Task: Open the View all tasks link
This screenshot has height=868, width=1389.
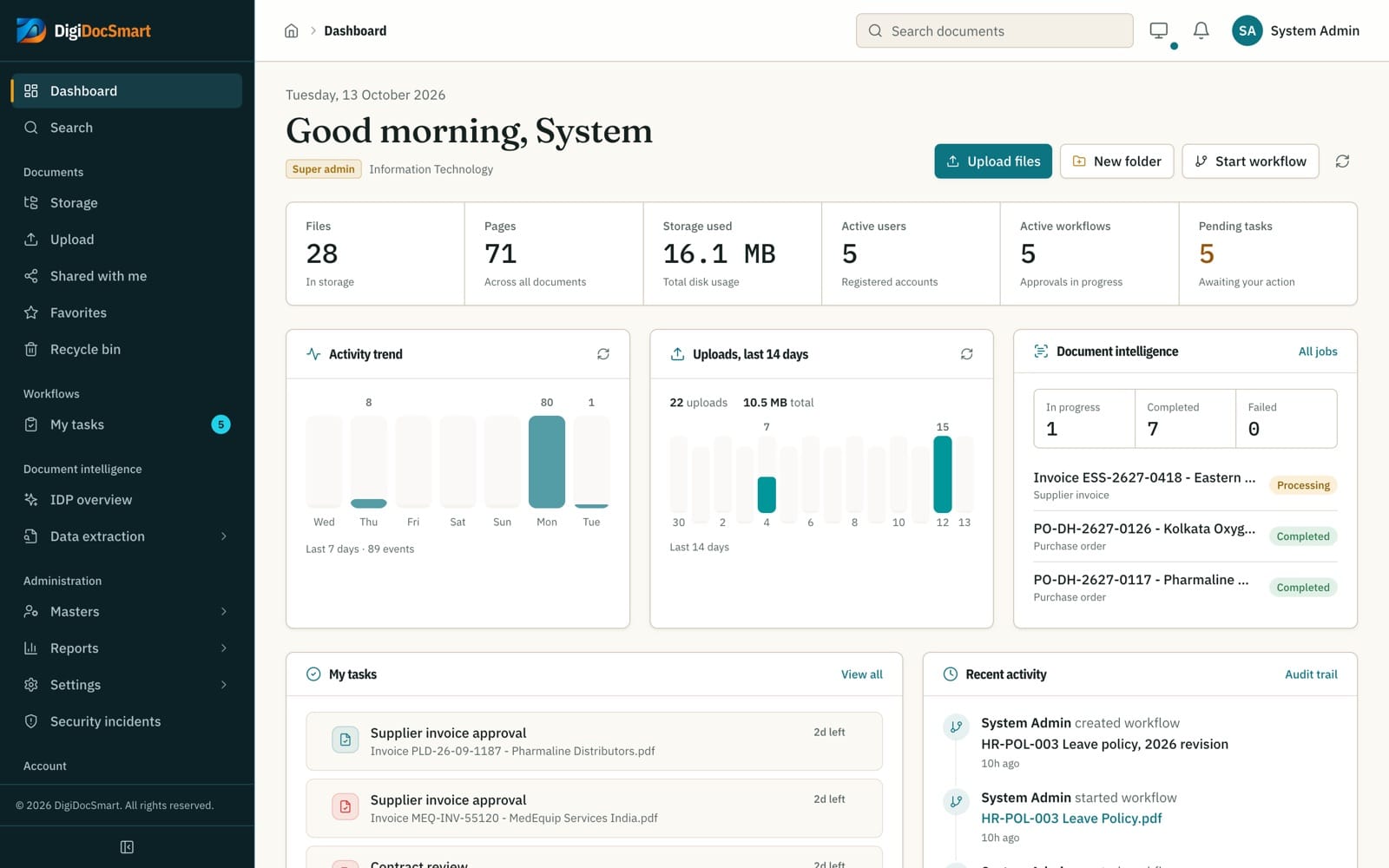Action: (861, 674)
